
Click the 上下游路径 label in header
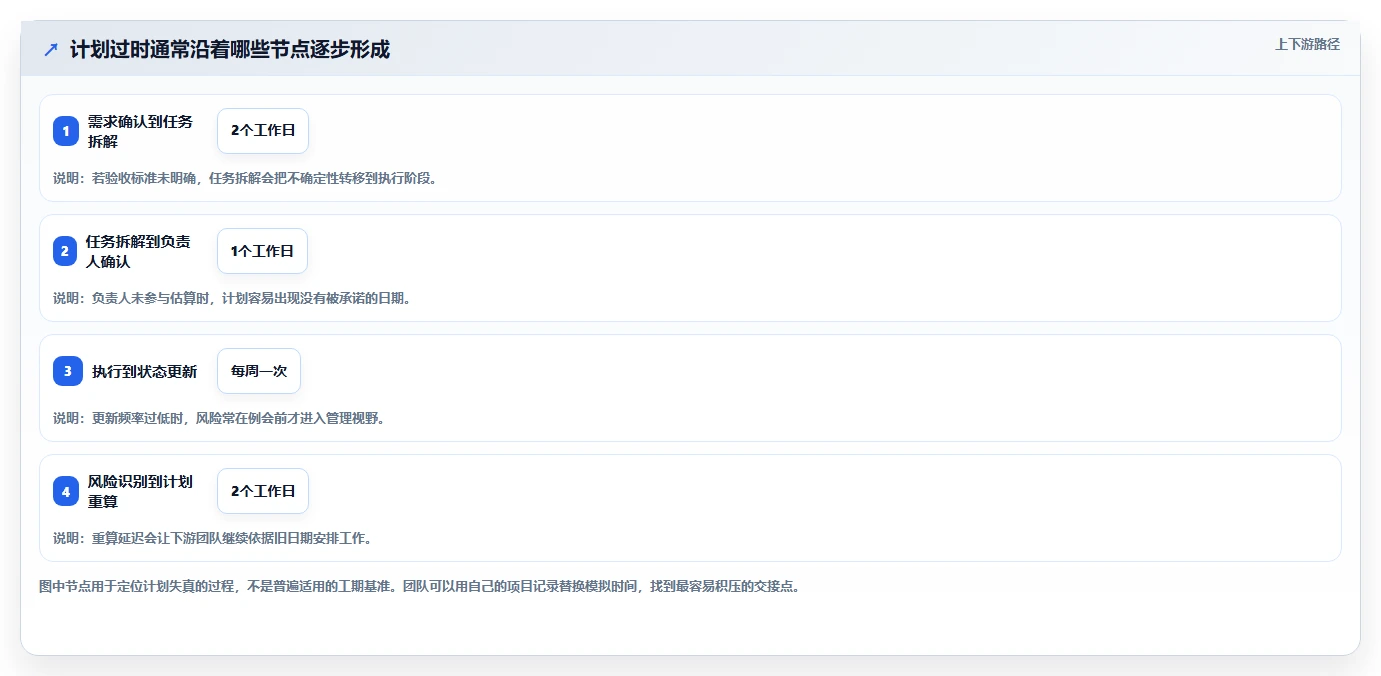pos(1307,44)
